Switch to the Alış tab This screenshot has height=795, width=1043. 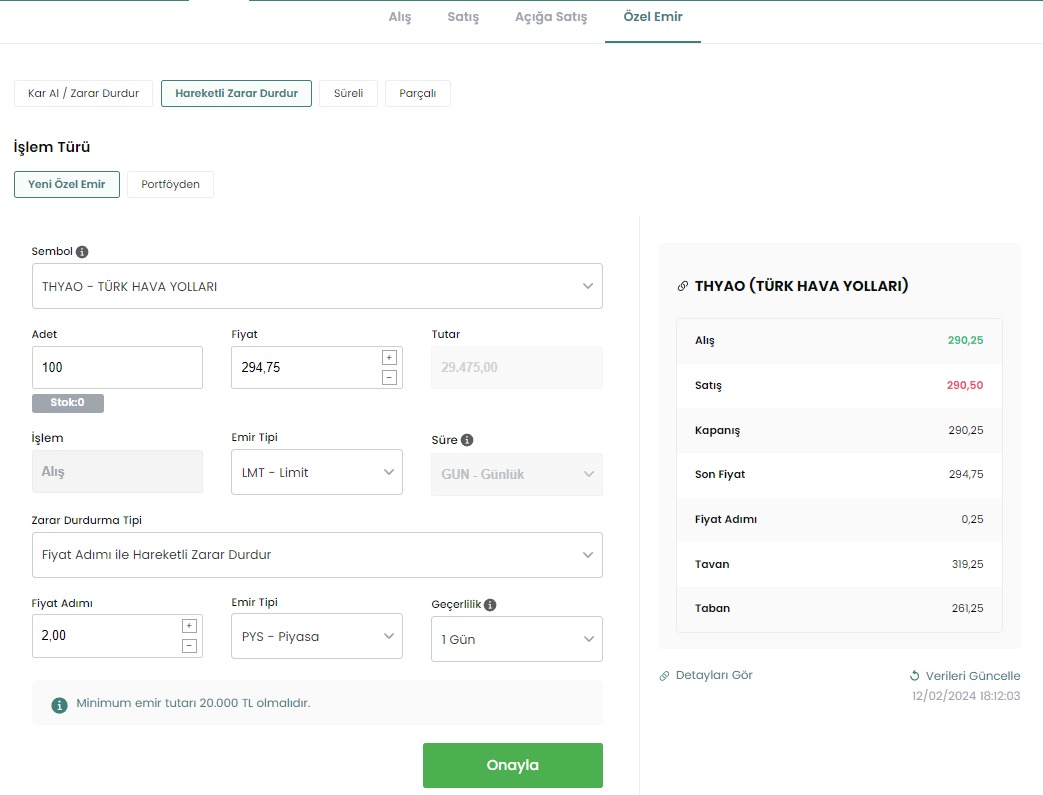coord(400,17)
